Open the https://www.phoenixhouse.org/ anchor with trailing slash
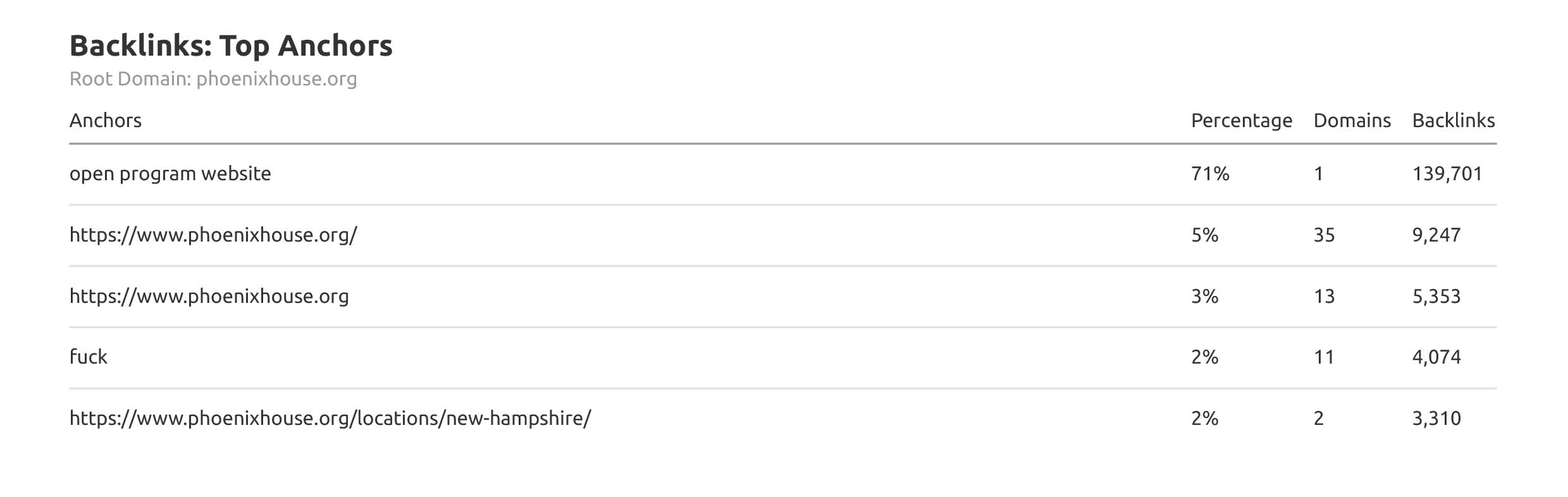Viewport: 1568px width, 497px height. pos(213,235)
